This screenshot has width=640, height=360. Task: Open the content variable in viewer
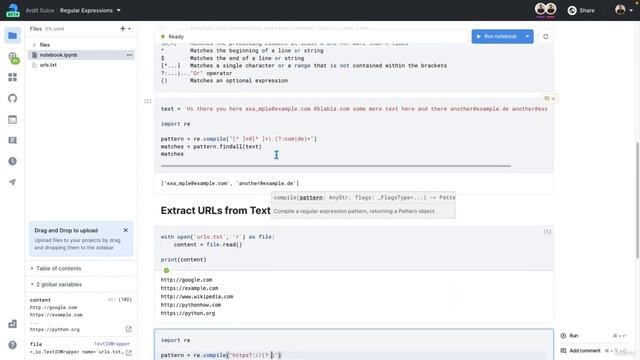click(x=129, y=329)
